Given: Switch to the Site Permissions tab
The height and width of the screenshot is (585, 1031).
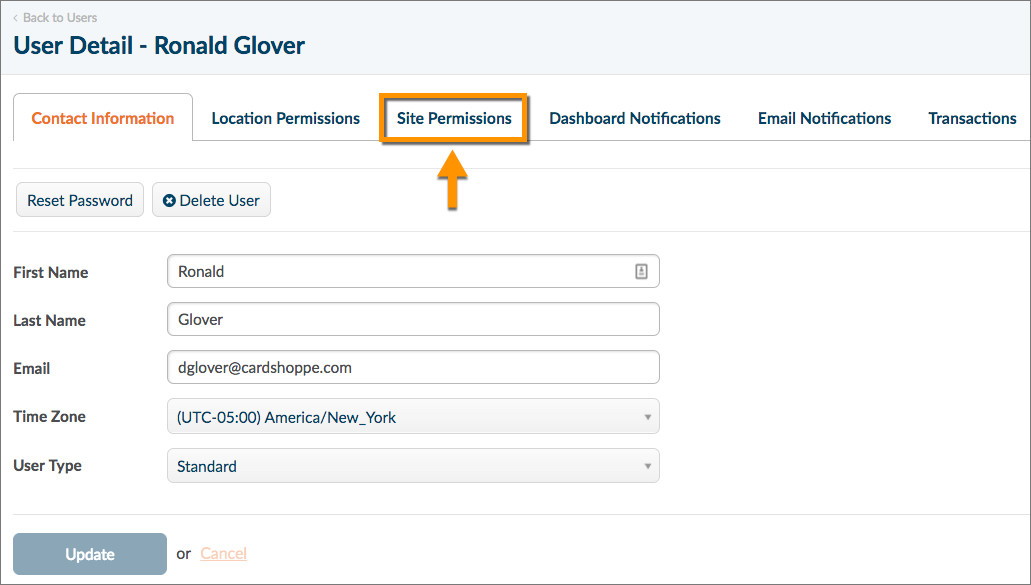Looking at the screenshot, I should [x=454, y=118].
